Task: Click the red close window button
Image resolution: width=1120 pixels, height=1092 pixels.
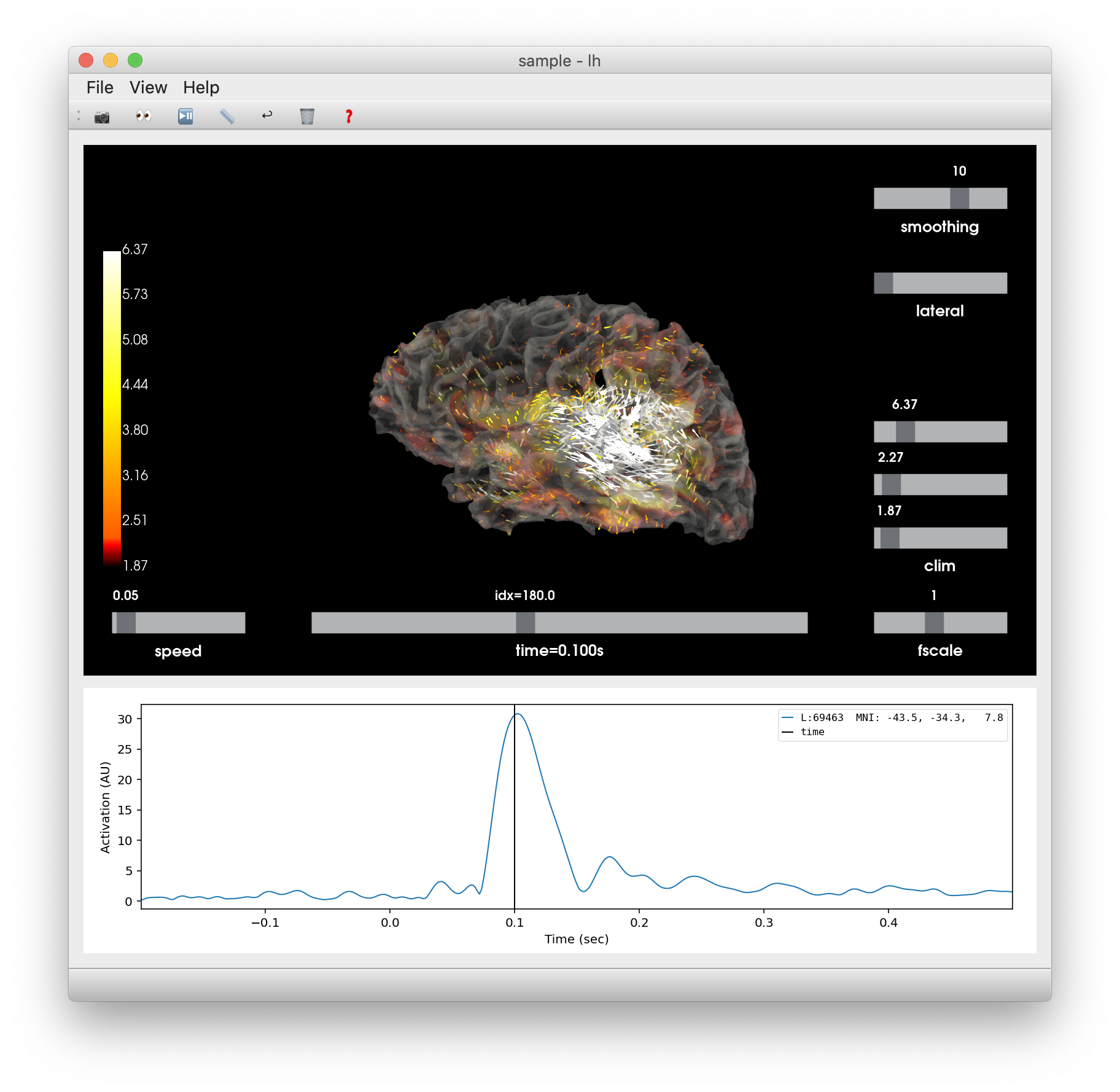Action: click(86, 60)
